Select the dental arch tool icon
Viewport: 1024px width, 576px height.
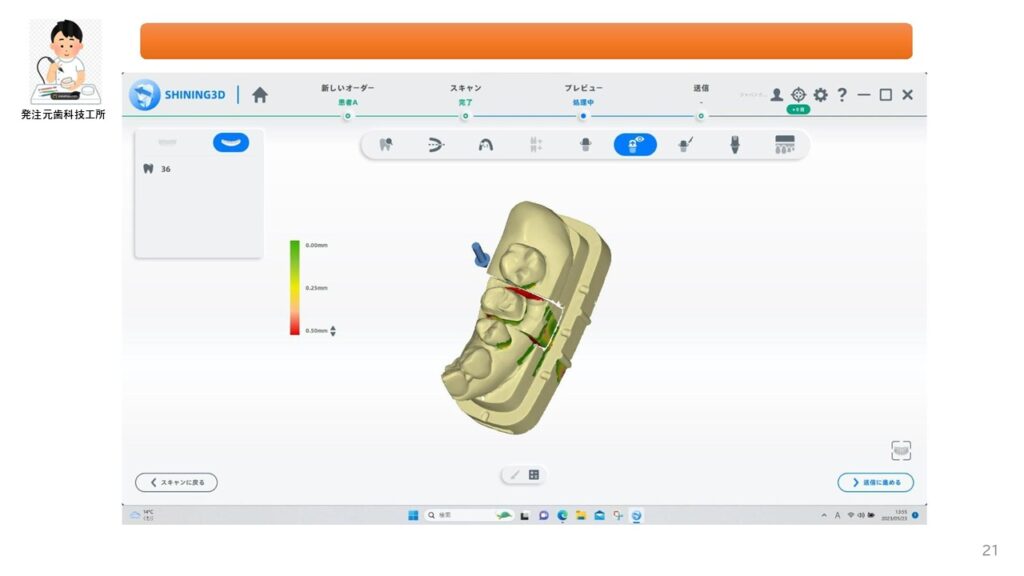[486, 145]
